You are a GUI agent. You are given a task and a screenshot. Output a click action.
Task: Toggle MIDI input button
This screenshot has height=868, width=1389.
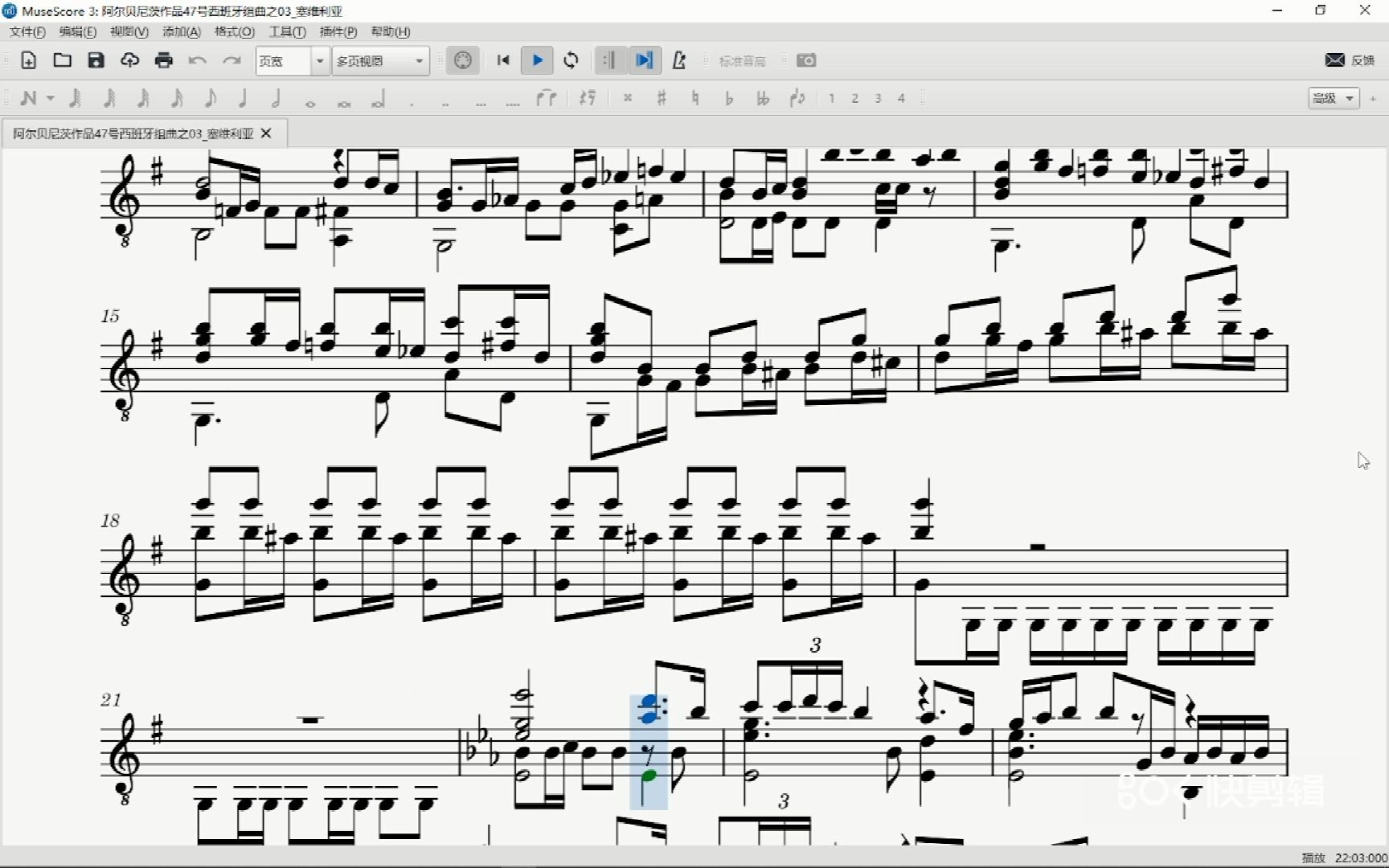[463, 60]
